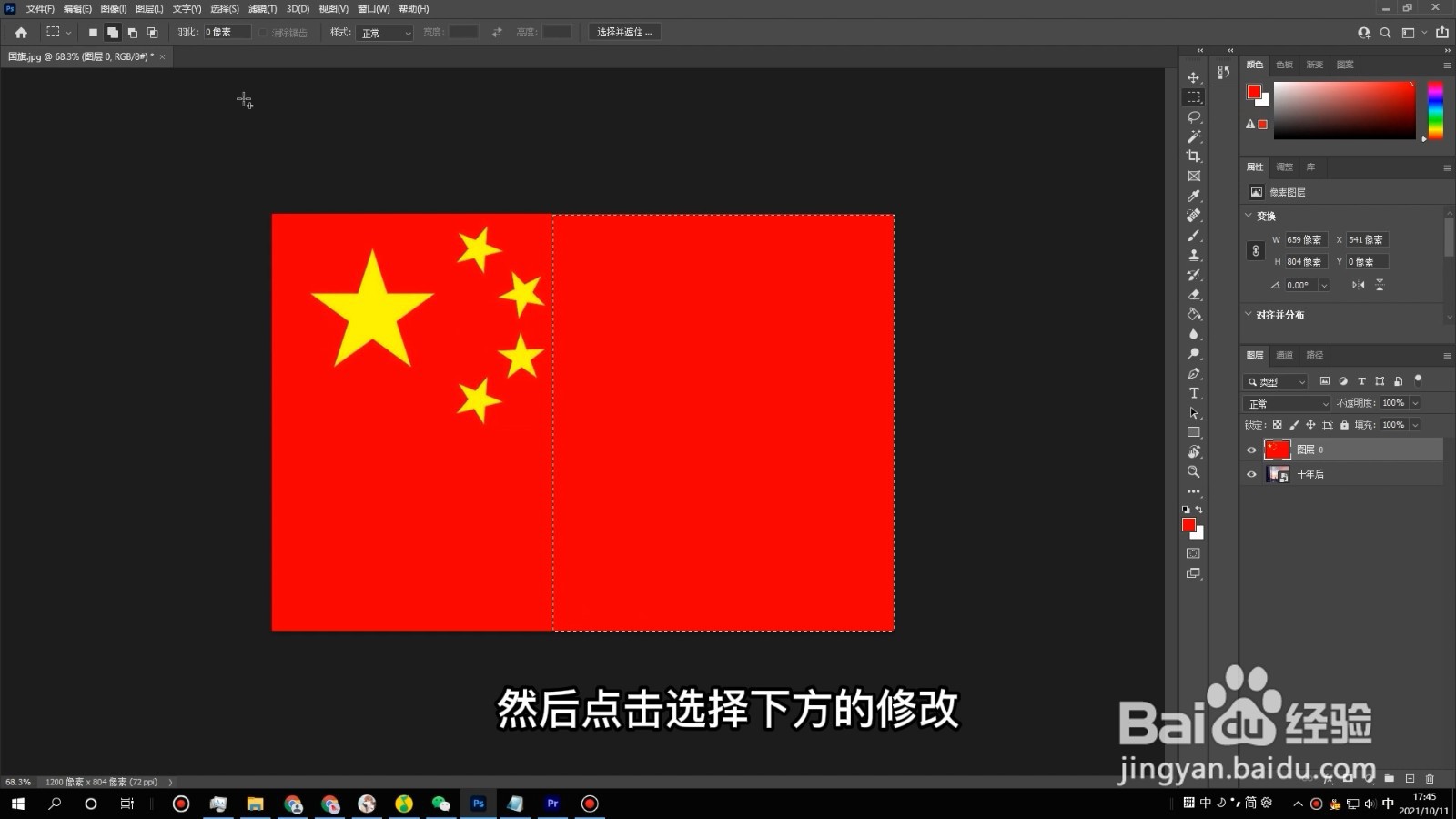
Task: Toggle link width and height proportions
Action: [1256, 251]
